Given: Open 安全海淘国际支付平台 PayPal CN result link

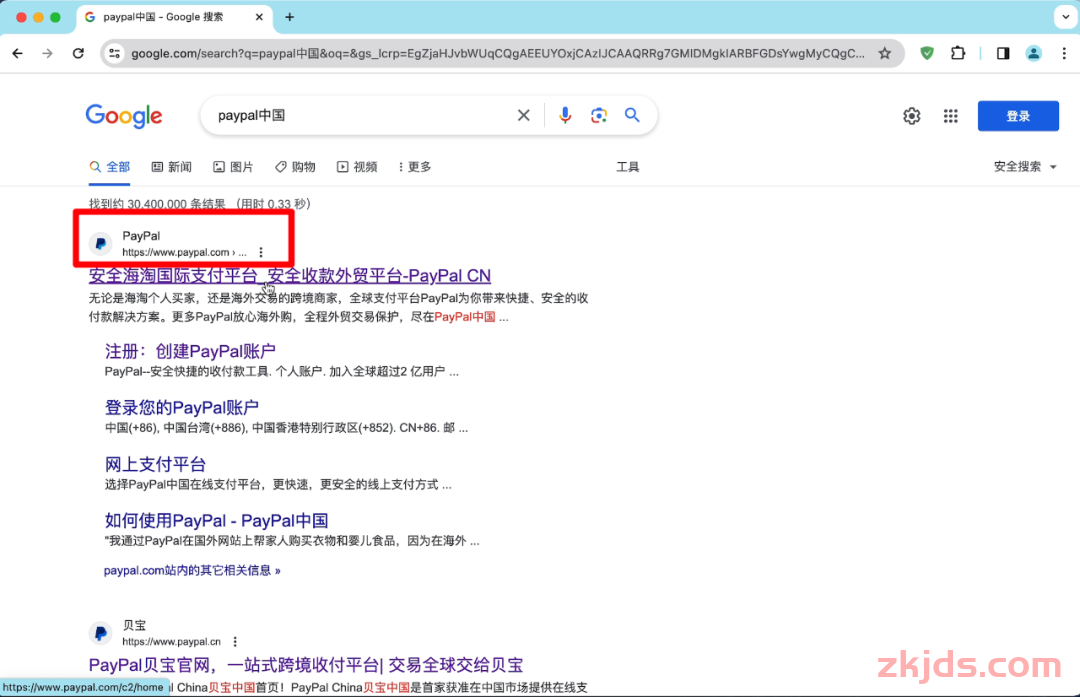Looking at the screenshot, I should coord(289,275).
